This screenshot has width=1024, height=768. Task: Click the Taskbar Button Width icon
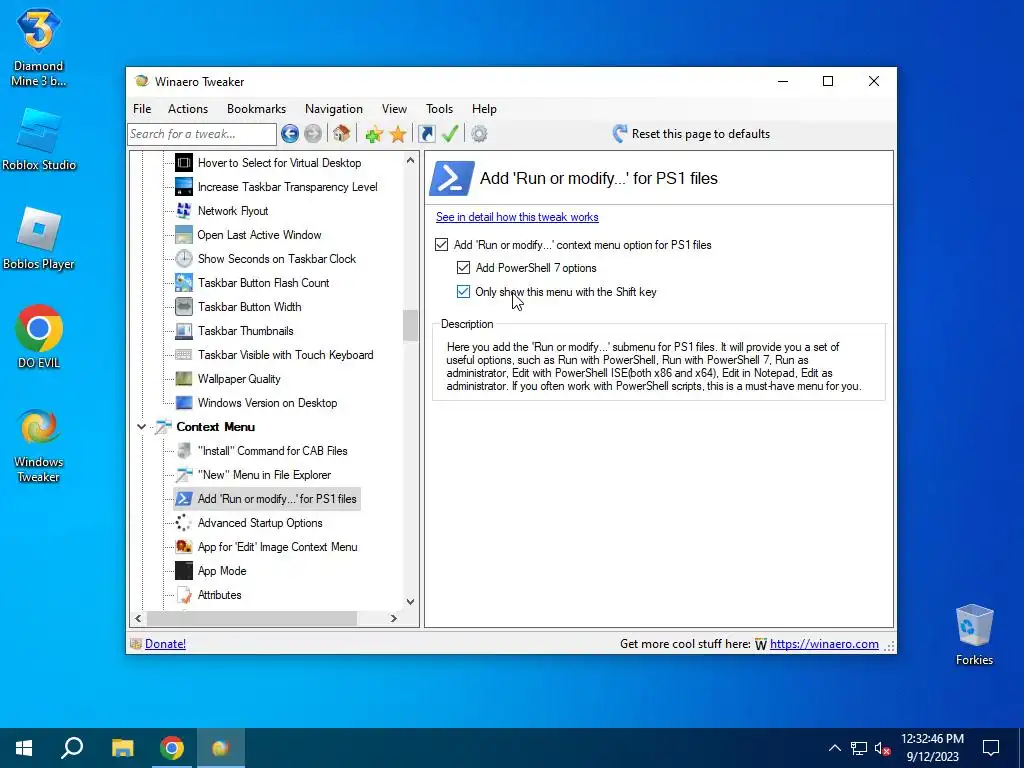pos(184,307)
